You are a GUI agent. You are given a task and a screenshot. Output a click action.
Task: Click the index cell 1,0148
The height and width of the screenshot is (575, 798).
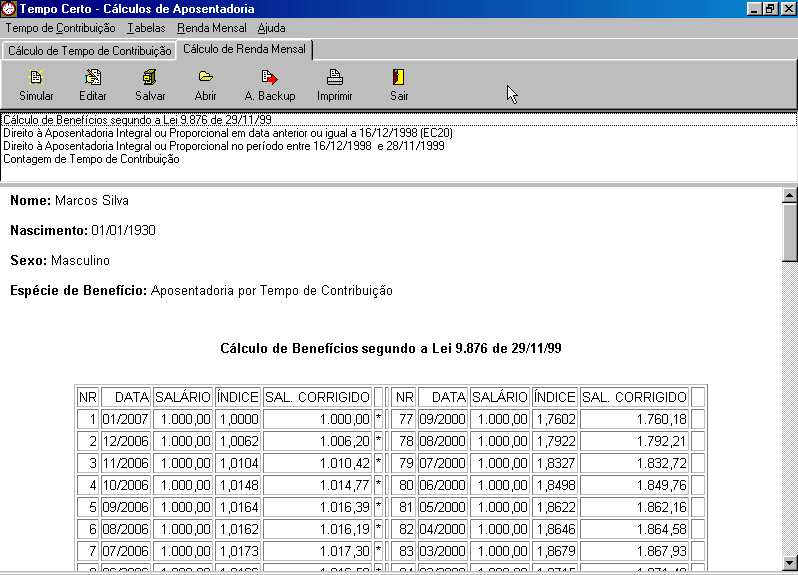pyautogui.click(x=238, y=485)
